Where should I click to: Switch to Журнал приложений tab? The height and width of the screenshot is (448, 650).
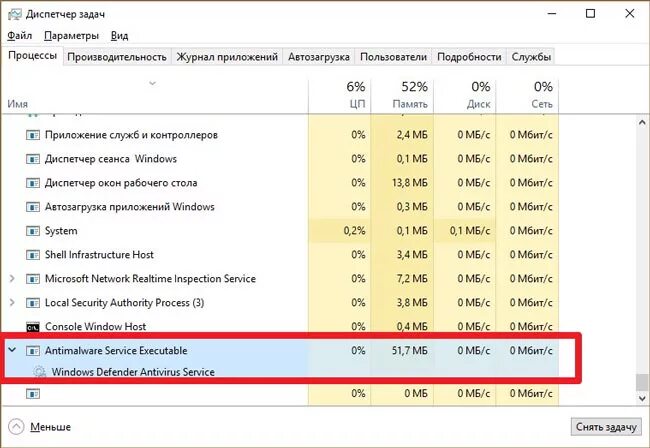[x=227, y=57]
